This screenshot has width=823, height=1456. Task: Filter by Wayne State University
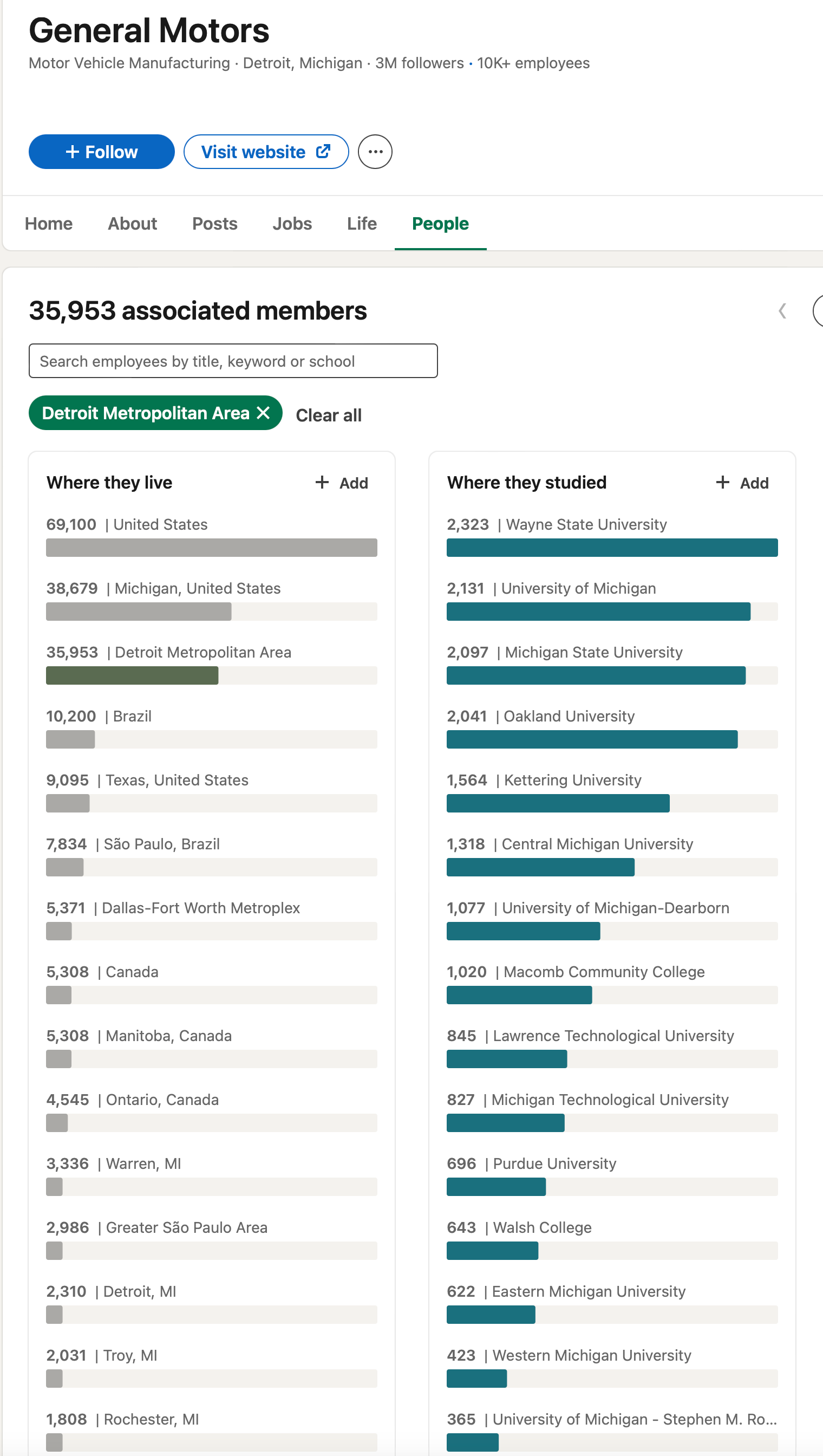coord(612,536)
